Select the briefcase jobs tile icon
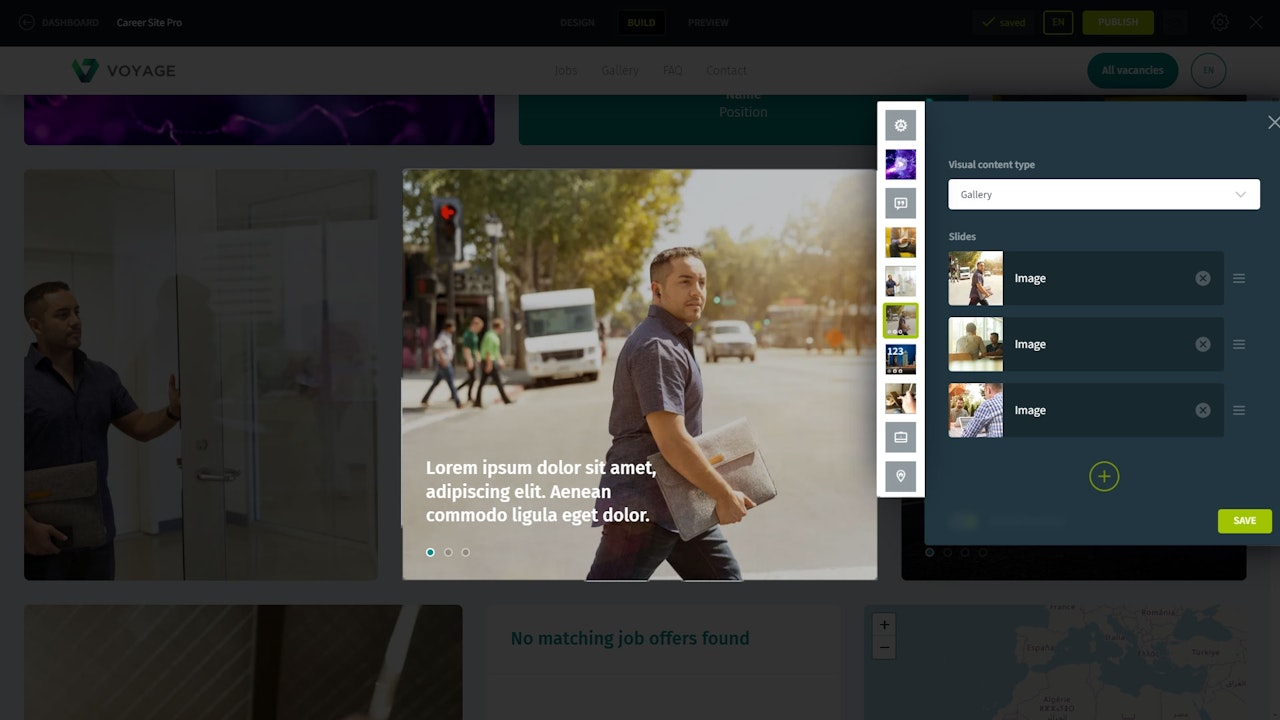Viewport: 1280px width, 720px height. (901, 437)
